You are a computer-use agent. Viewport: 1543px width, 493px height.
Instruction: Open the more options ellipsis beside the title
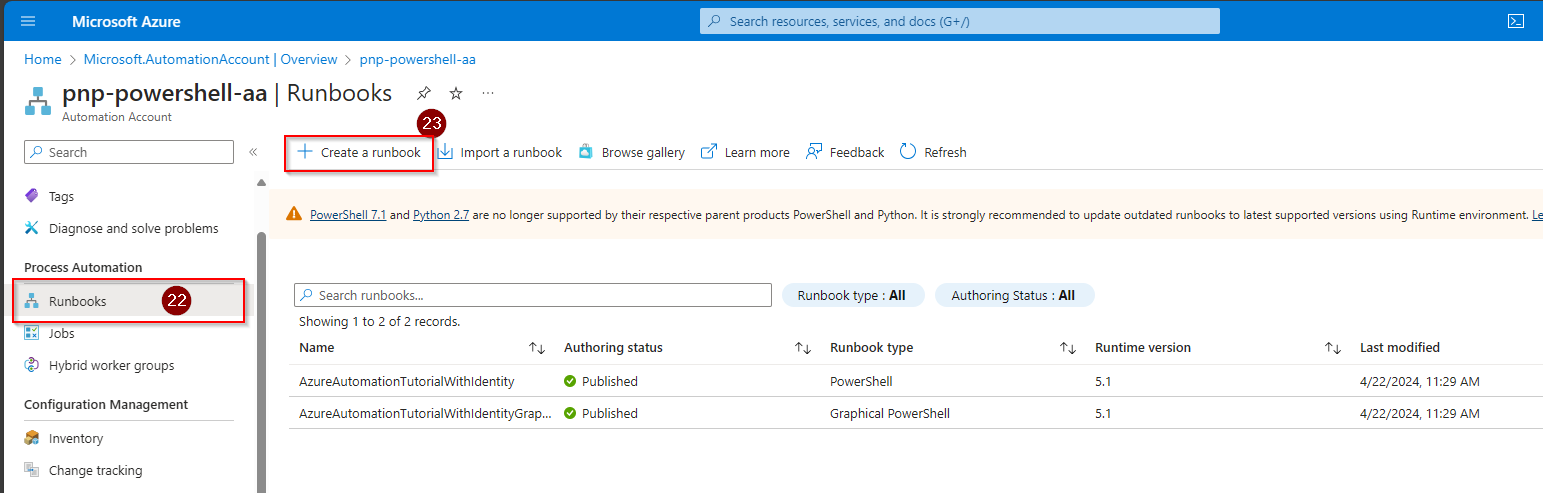click(x=488, y=93)
